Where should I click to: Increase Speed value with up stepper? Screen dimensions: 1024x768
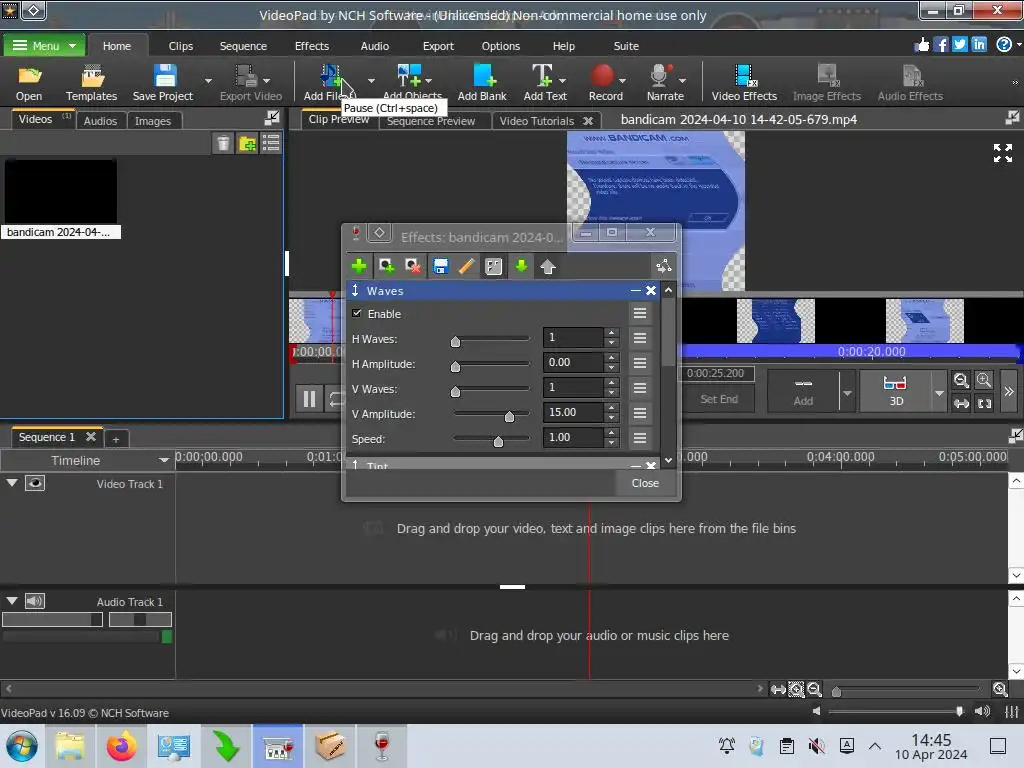click(611, 432)
